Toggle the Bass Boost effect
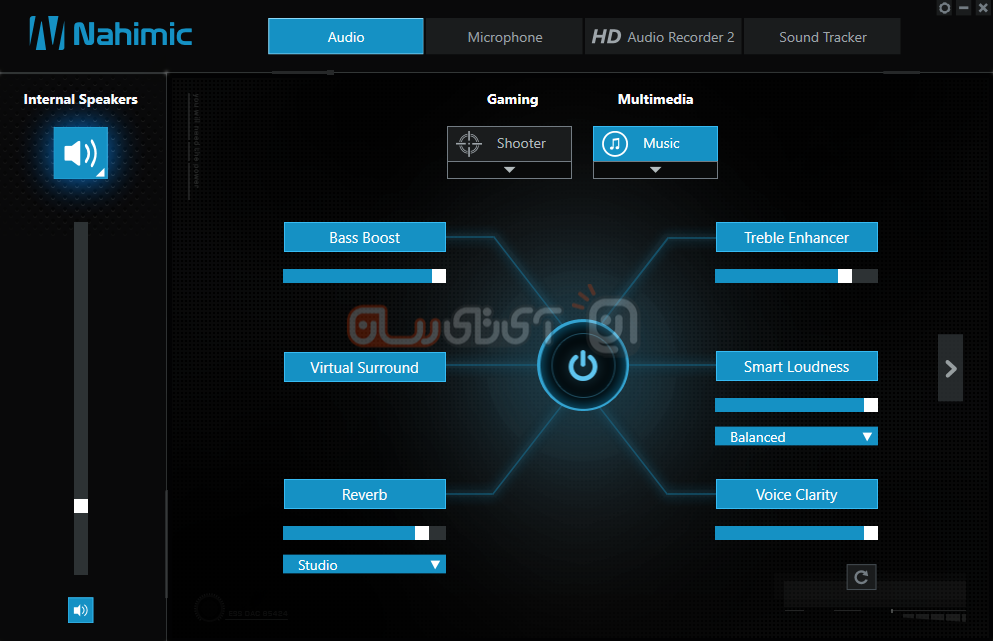The image size is (993, 641). [x=364, y=237]
